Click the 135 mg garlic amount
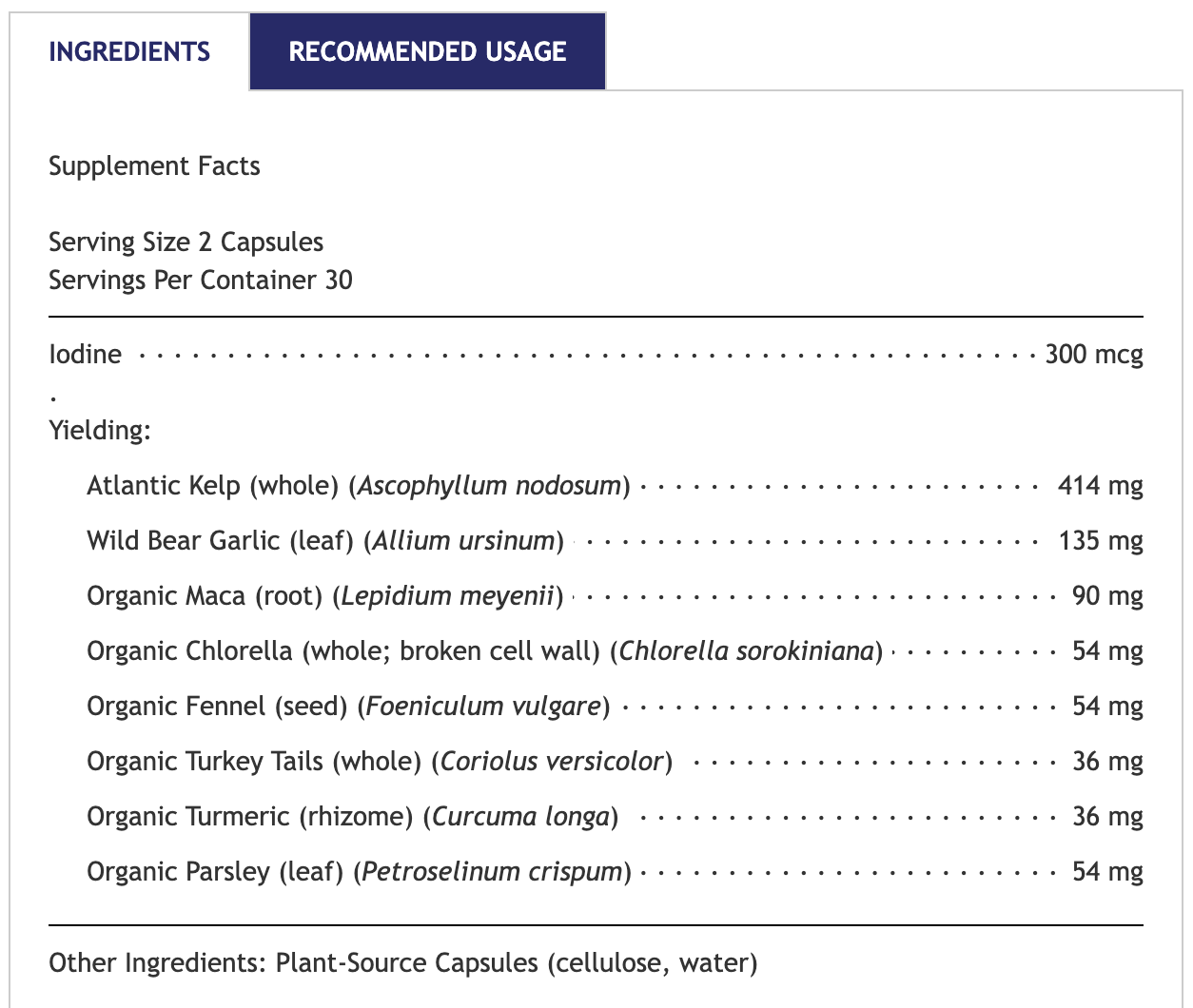The image size is (1193, 1008). [x=1100, y=541]
